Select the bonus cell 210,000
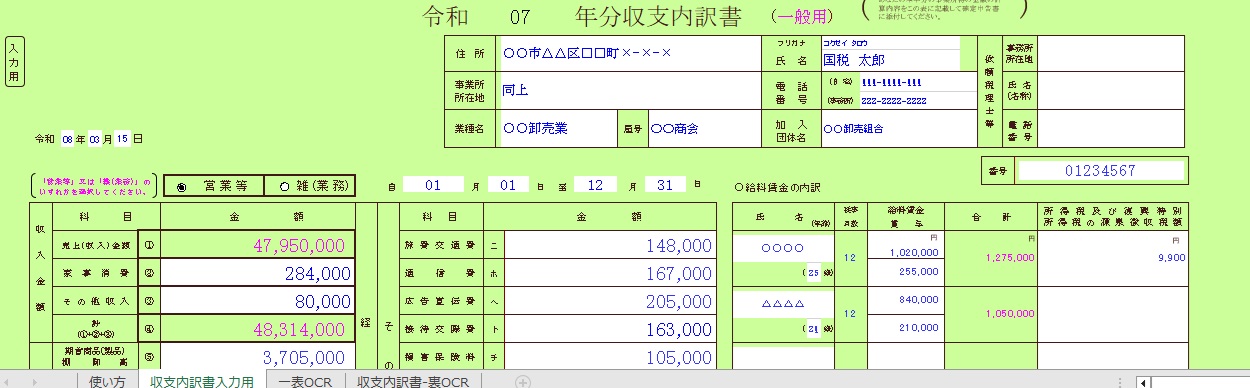 (905, 327)
